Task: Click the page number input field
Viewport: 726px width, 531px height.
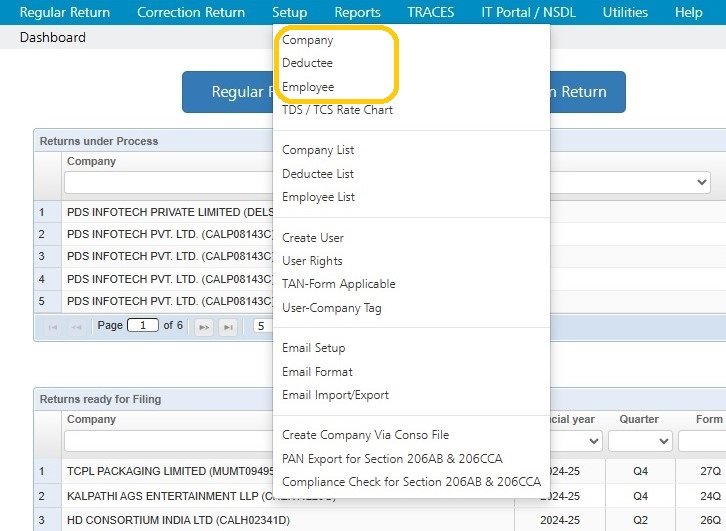Action: pyautogui.click(x=143, y=325)
